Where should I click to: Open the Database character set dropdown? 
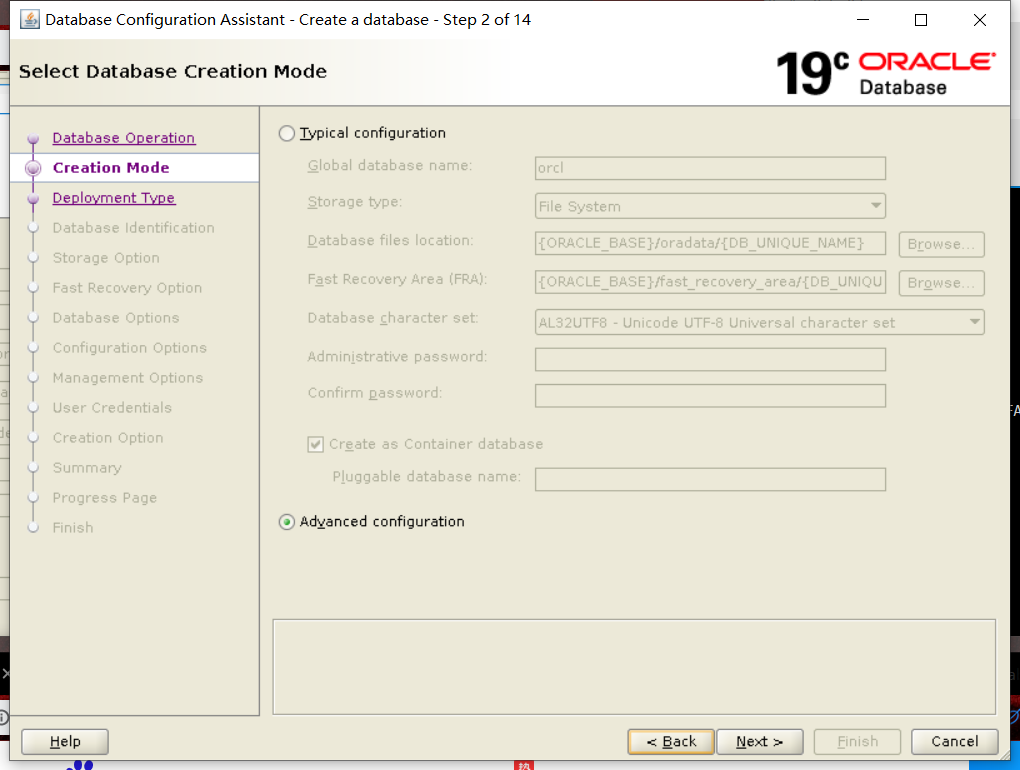point(759,323)
